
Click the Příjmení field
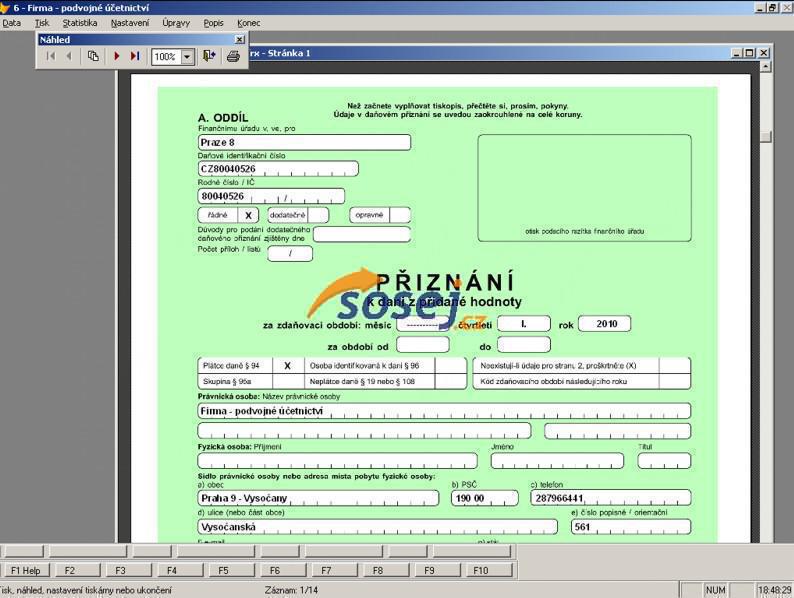[337, 461]
